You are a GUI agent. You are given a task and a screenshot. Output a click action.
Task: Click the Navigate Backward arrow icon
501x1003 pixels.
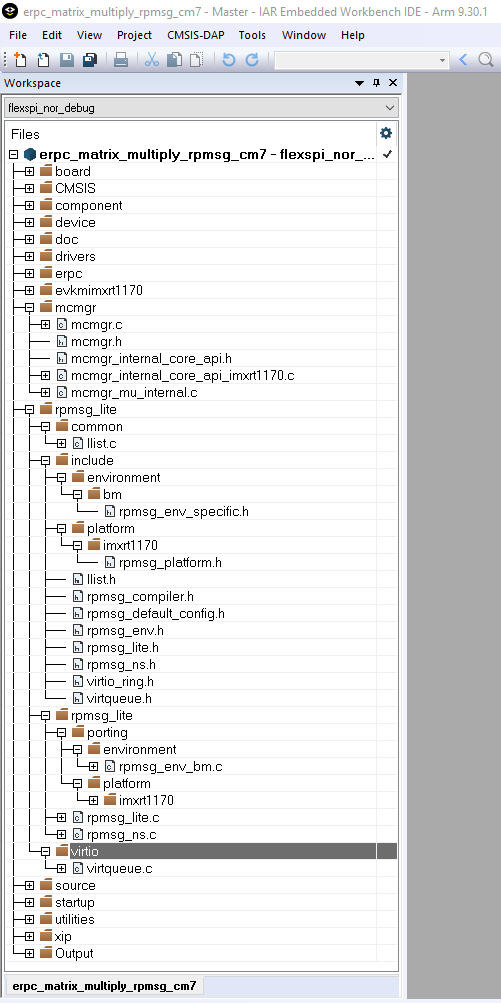pos(463,60)
